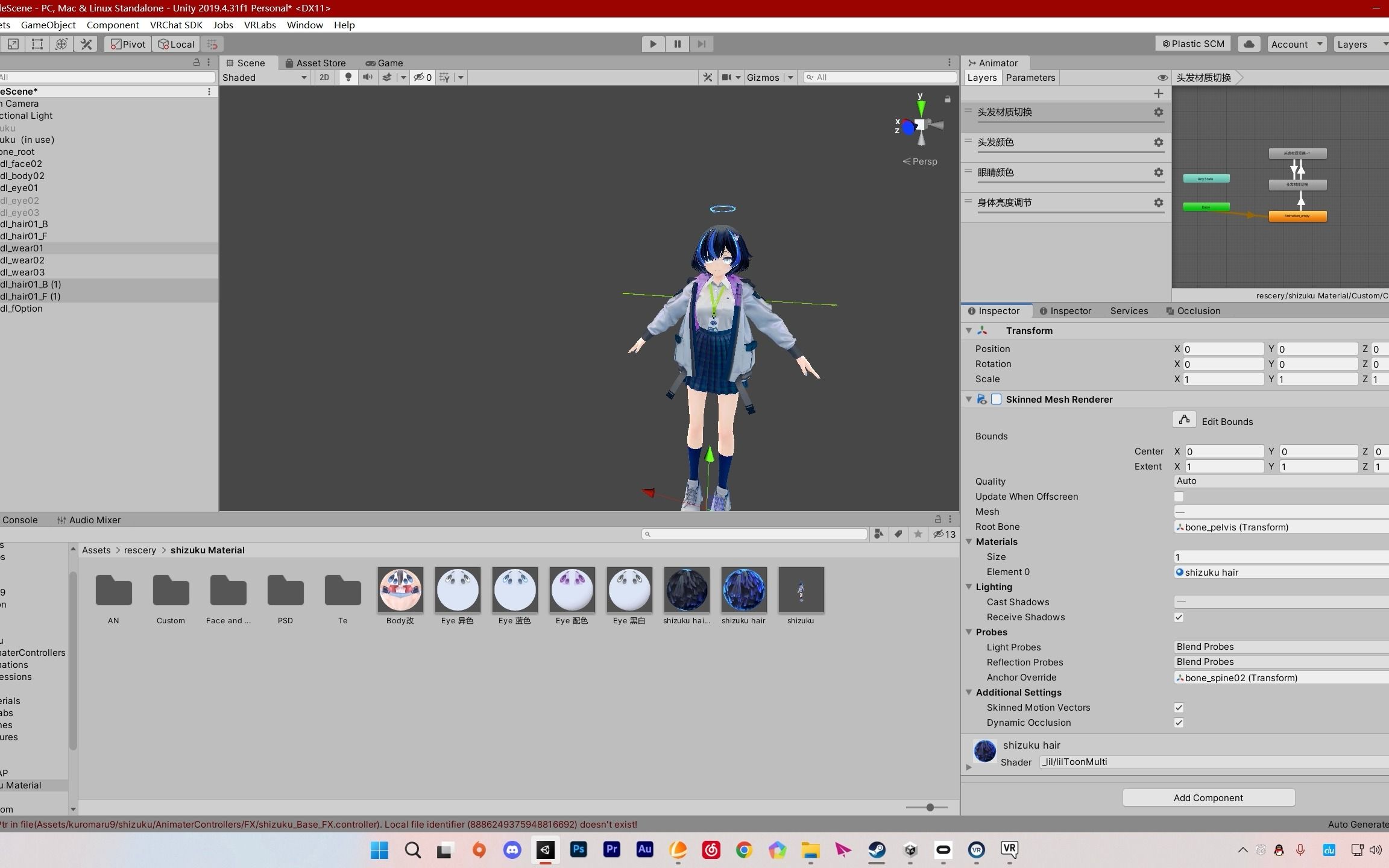
Task: Open the VRChat SDK menu
Action: [175, 25]
